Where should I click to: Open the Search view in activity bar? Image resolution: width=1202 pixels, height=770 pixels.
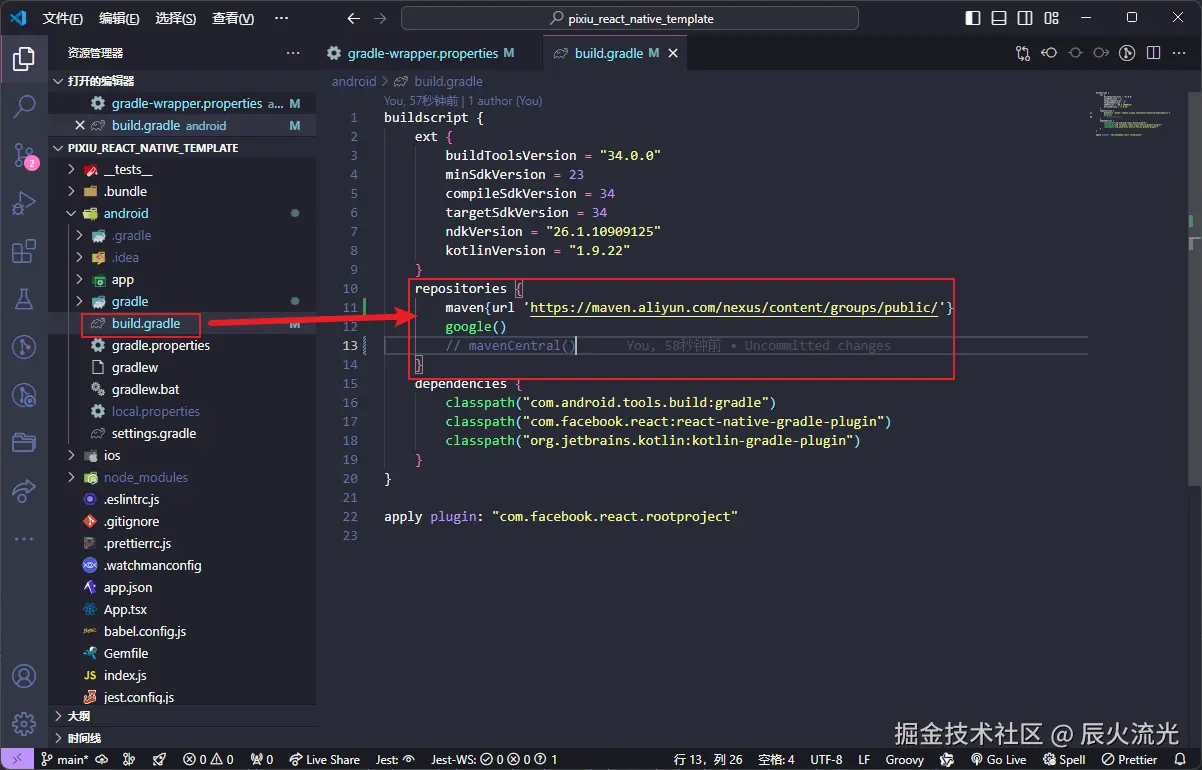(x=24, y=106)
